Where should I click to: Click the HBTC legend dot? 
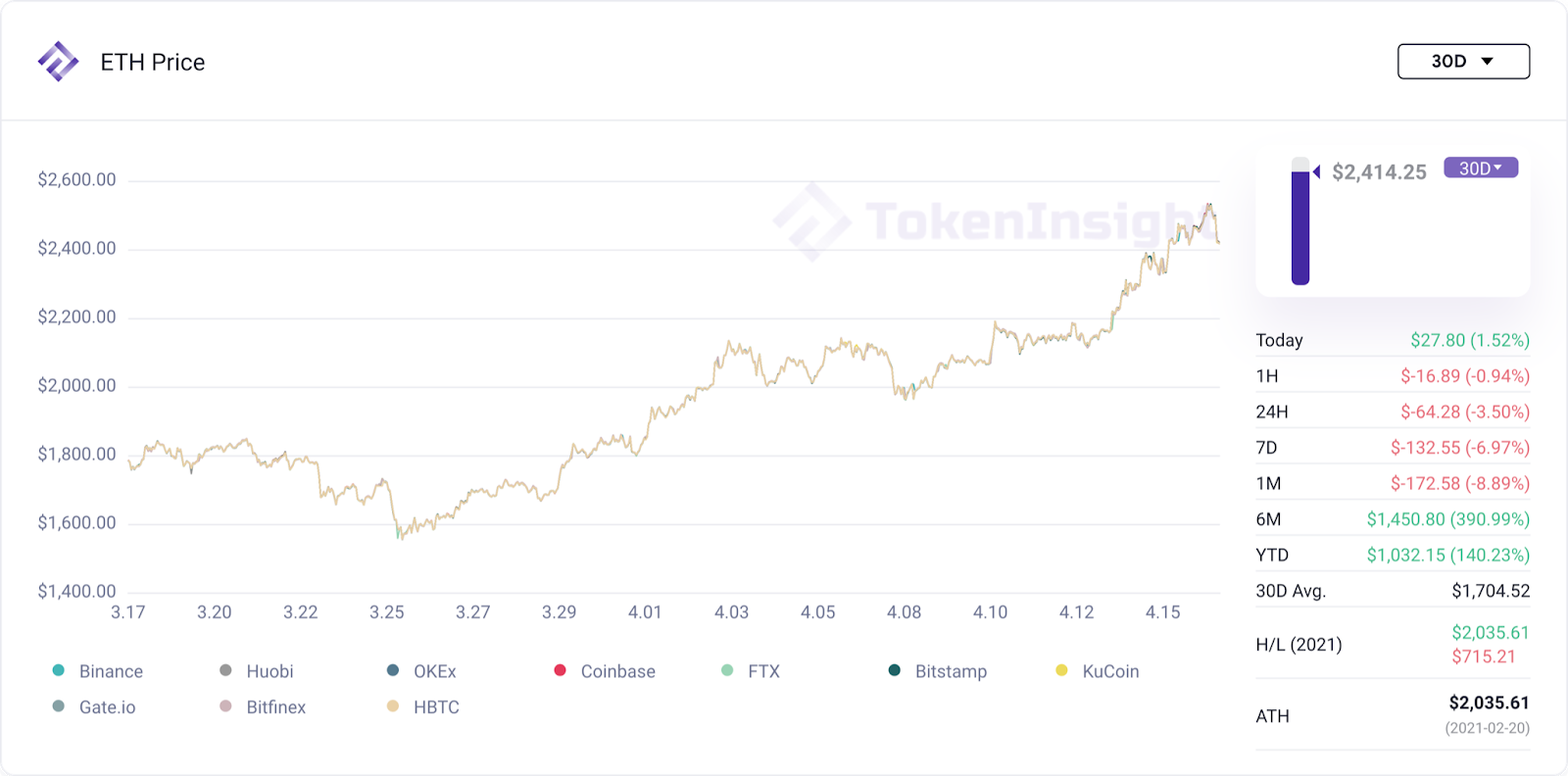coord(393,706)
